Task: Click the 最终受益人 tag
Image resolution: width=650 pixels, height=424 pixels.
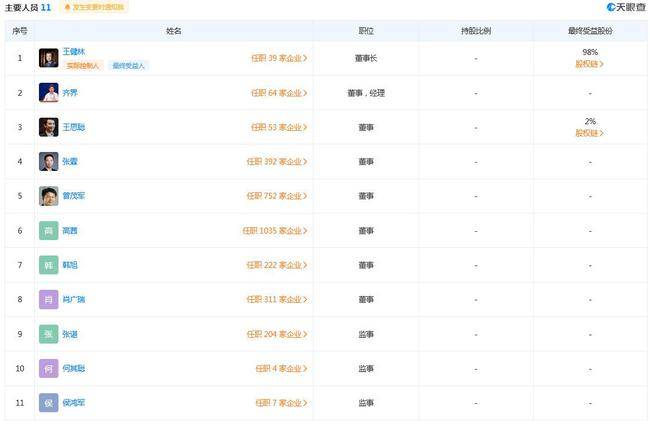Action: [128, 66]
